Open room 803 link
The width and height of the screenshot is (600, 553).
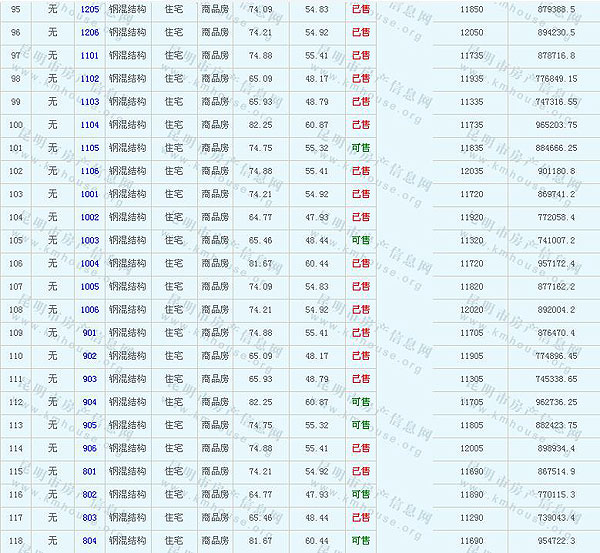click(x=89, y=517)
